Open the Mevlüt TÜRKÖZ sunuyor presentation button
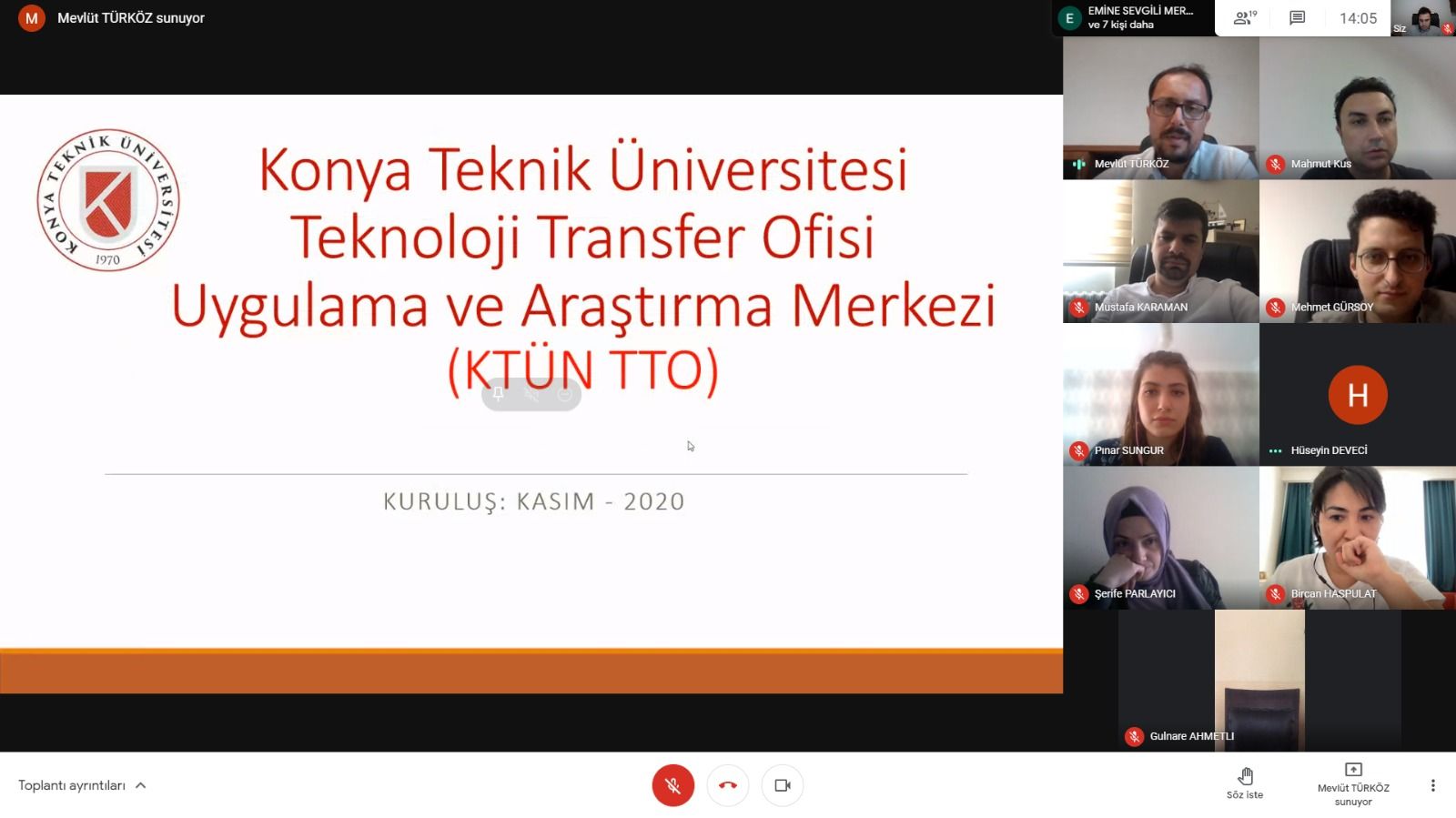This screenshot has height=818, width=1456. click(x=1353, y=783)
